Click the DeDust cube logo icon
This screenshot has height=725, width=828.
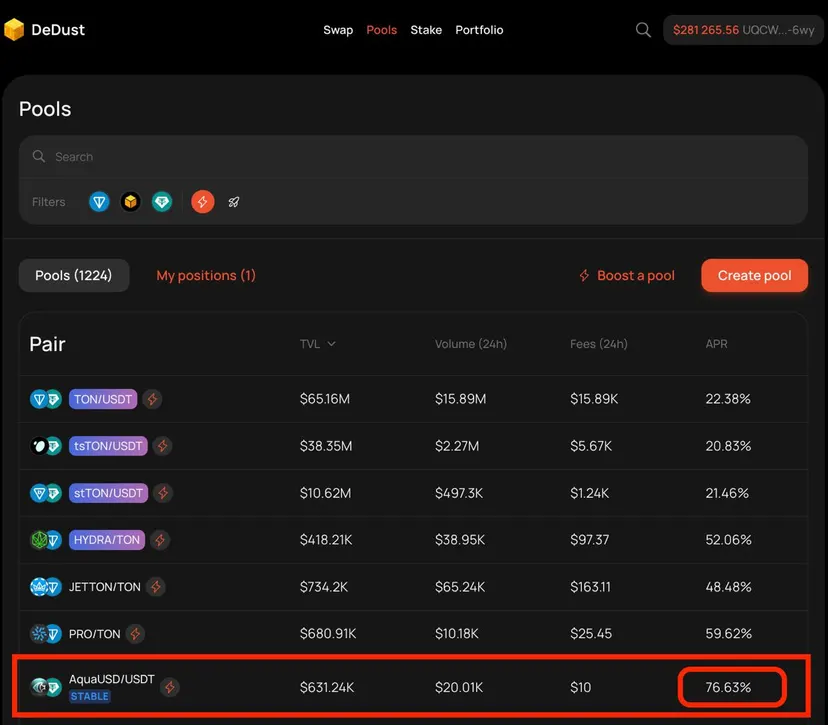pos(14,30)
